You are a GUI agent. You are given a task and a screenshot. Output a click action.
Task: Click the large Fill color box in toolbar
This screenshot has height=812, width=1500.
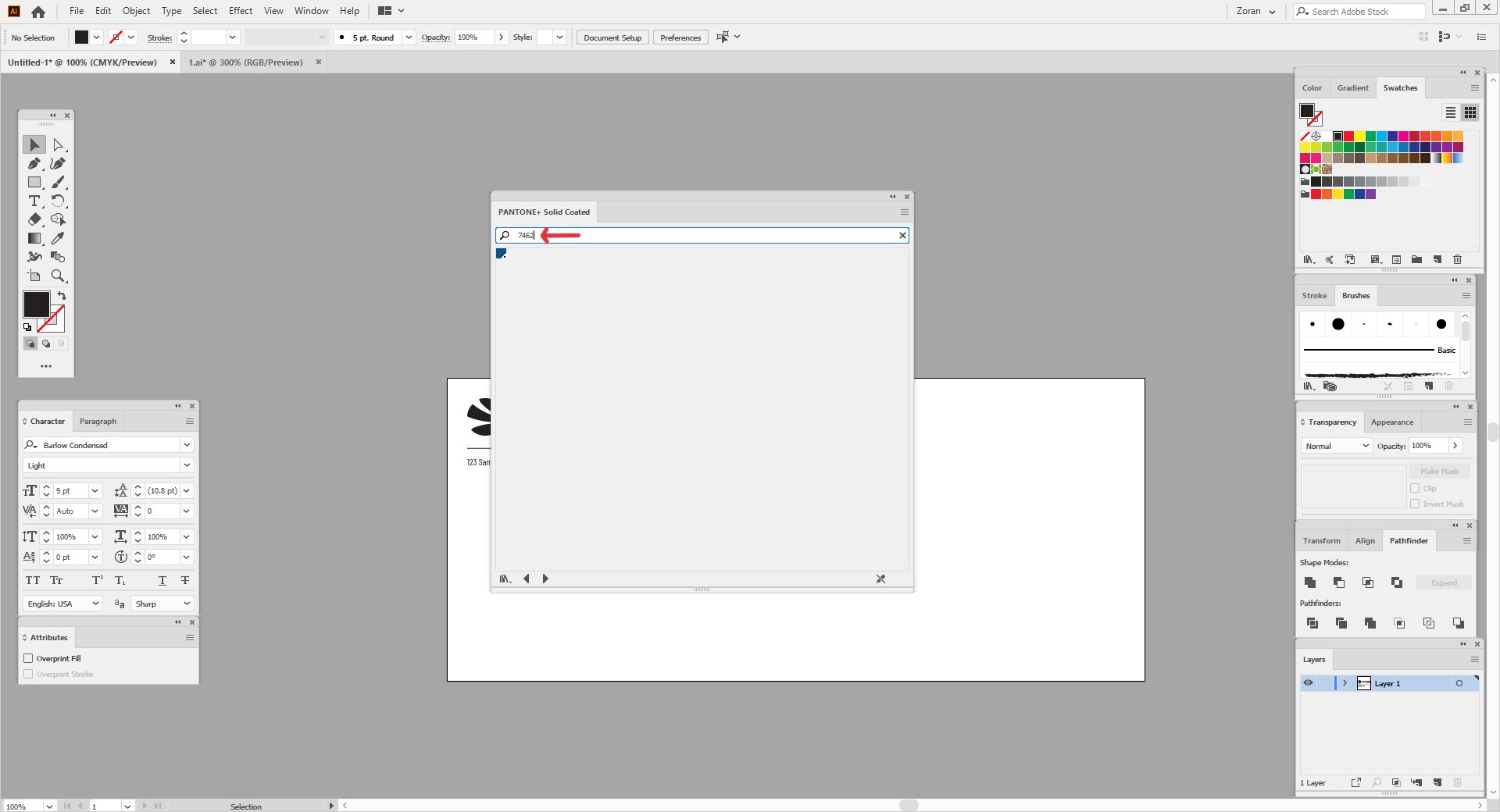coord(36,304)
